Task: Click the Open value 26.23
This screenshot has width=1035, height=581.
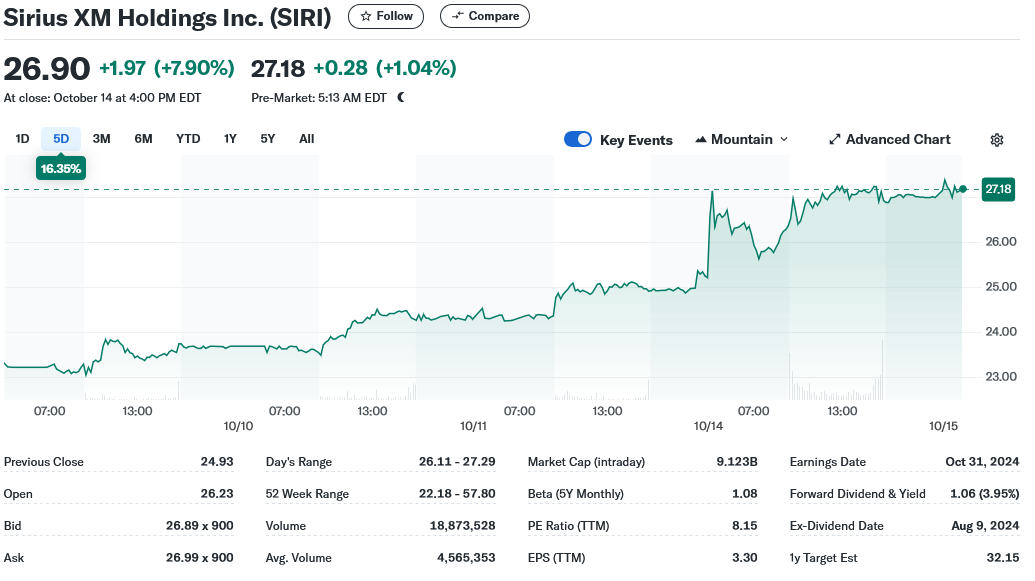Action: (217, 494)
